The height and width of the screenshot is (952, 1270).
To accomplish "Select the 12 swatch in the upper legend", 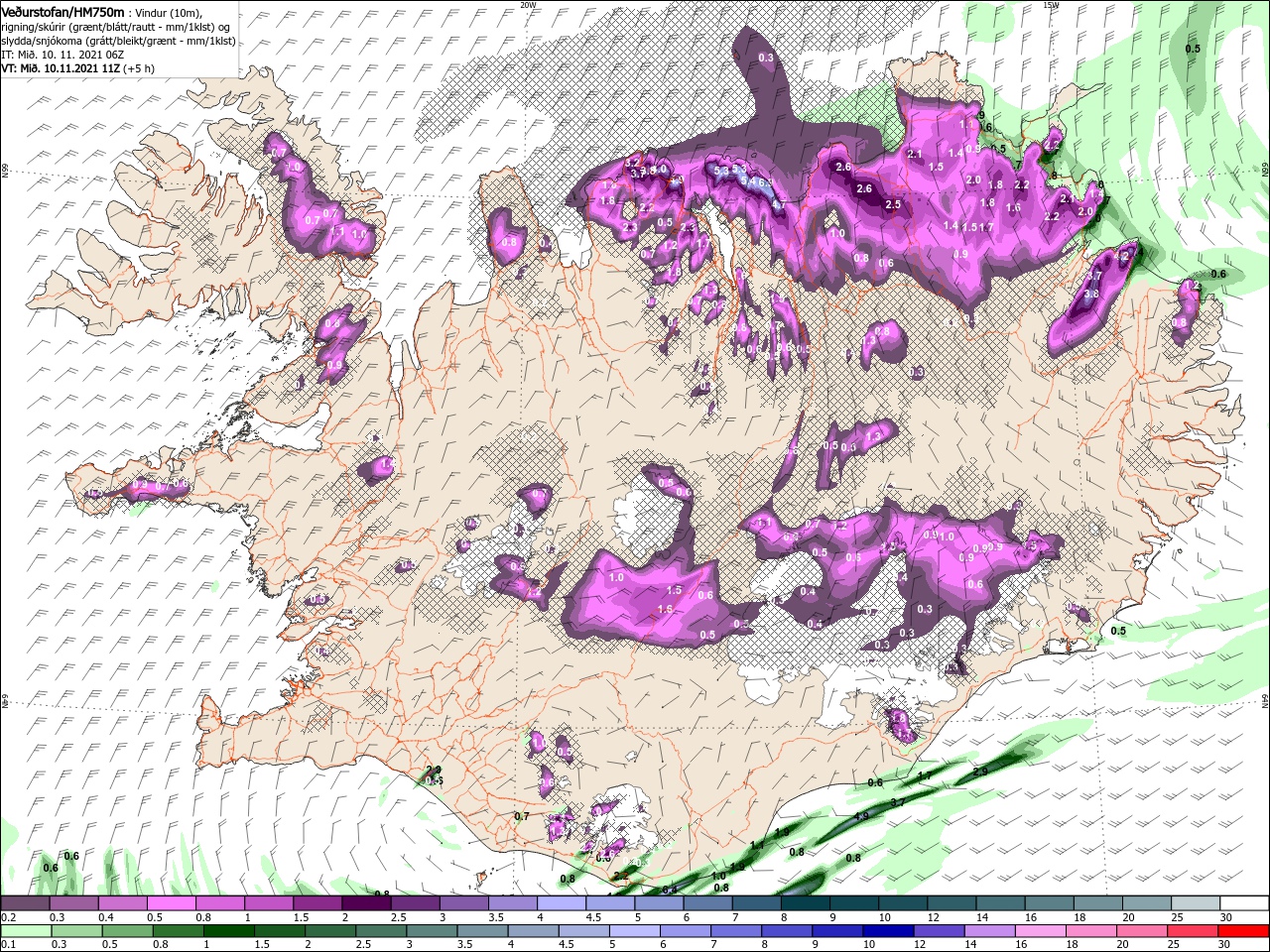I will pos(952,903).
